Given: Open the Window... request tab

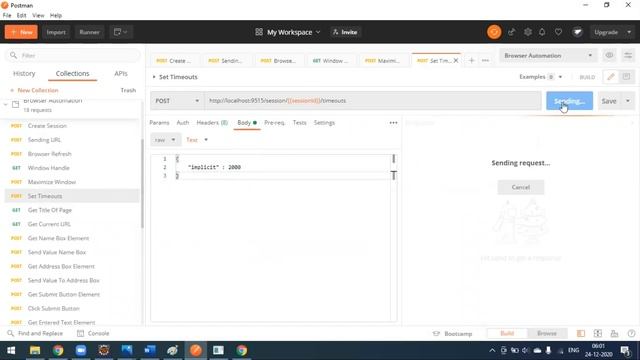Looking at the screenshot, I should click(x=330, y=60).
